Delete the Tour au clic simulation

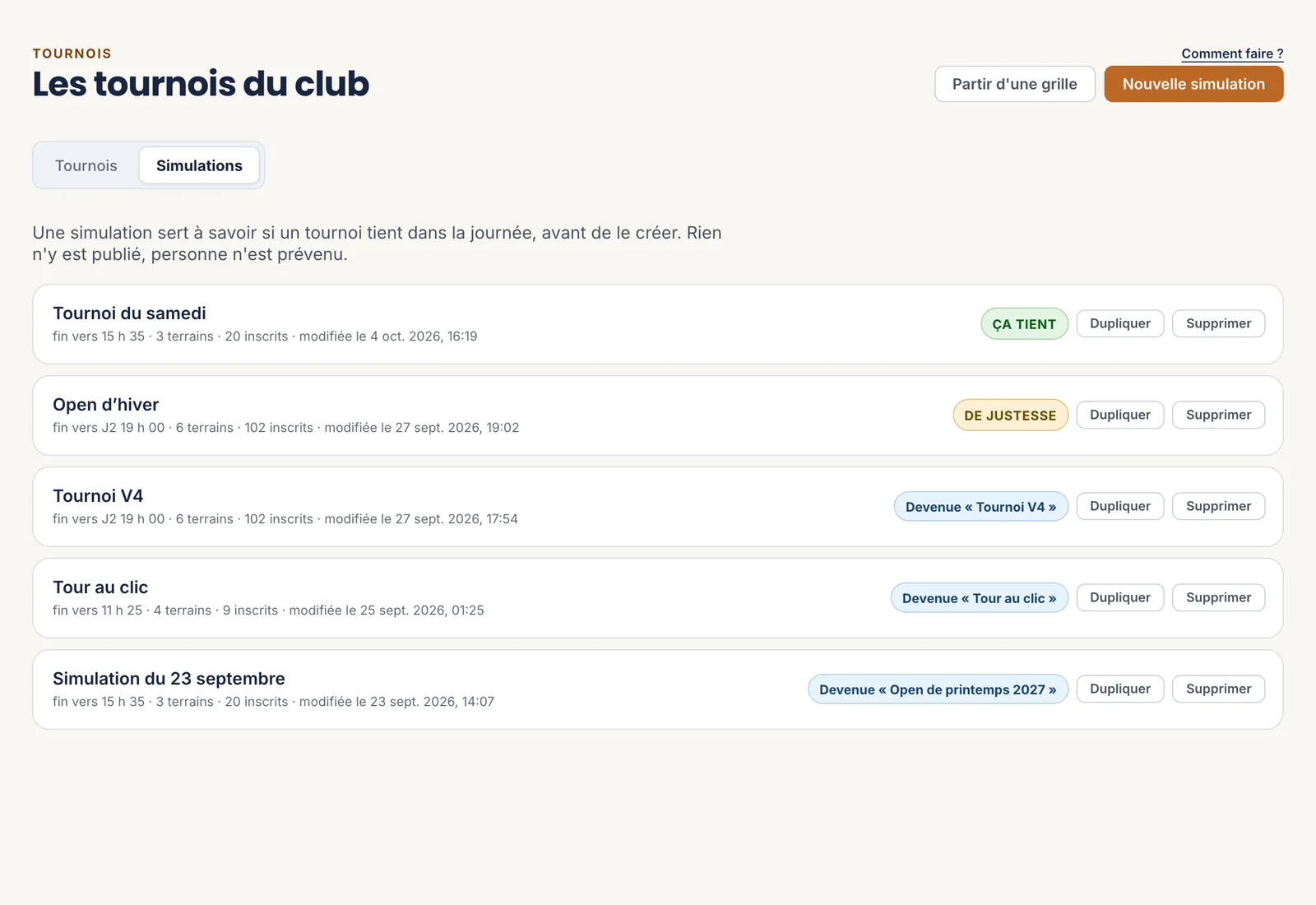click(x=1218, y=597)
